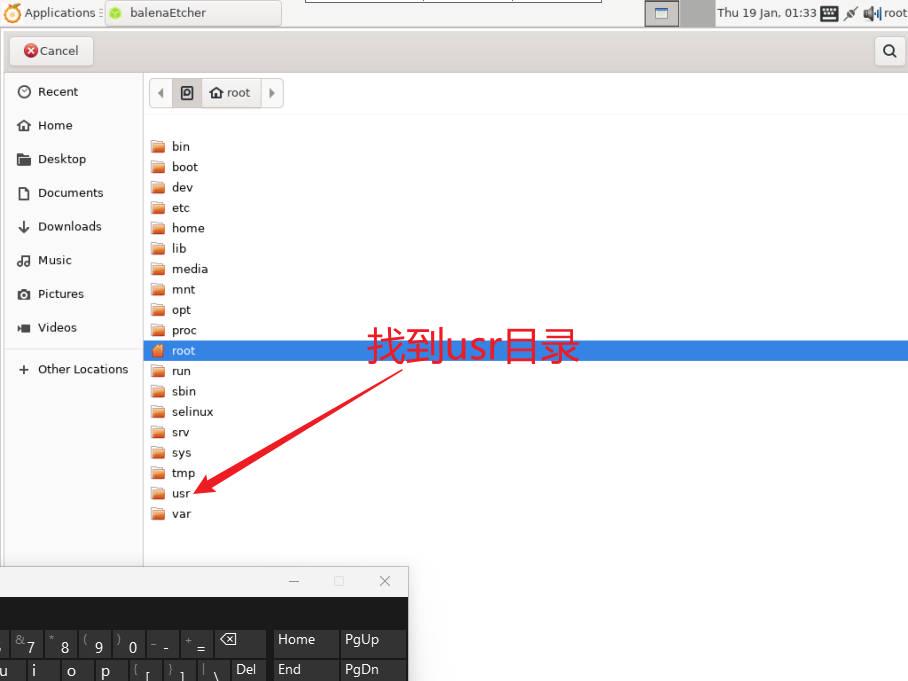Image resolution: width=908 pixels, height=681 pixels.
Task: Select the tmp folder
Action: (525, 473)
